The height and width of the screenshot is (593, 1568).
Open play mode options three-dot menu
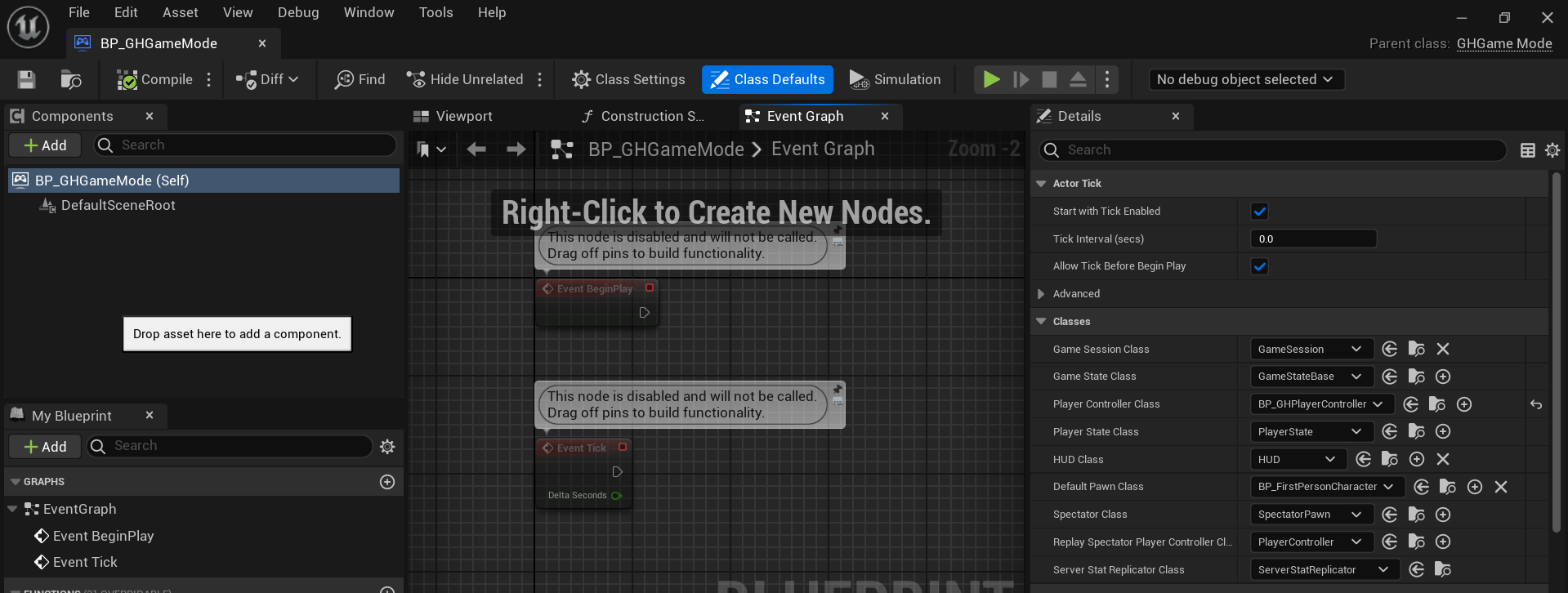[x=1107, y=79]
